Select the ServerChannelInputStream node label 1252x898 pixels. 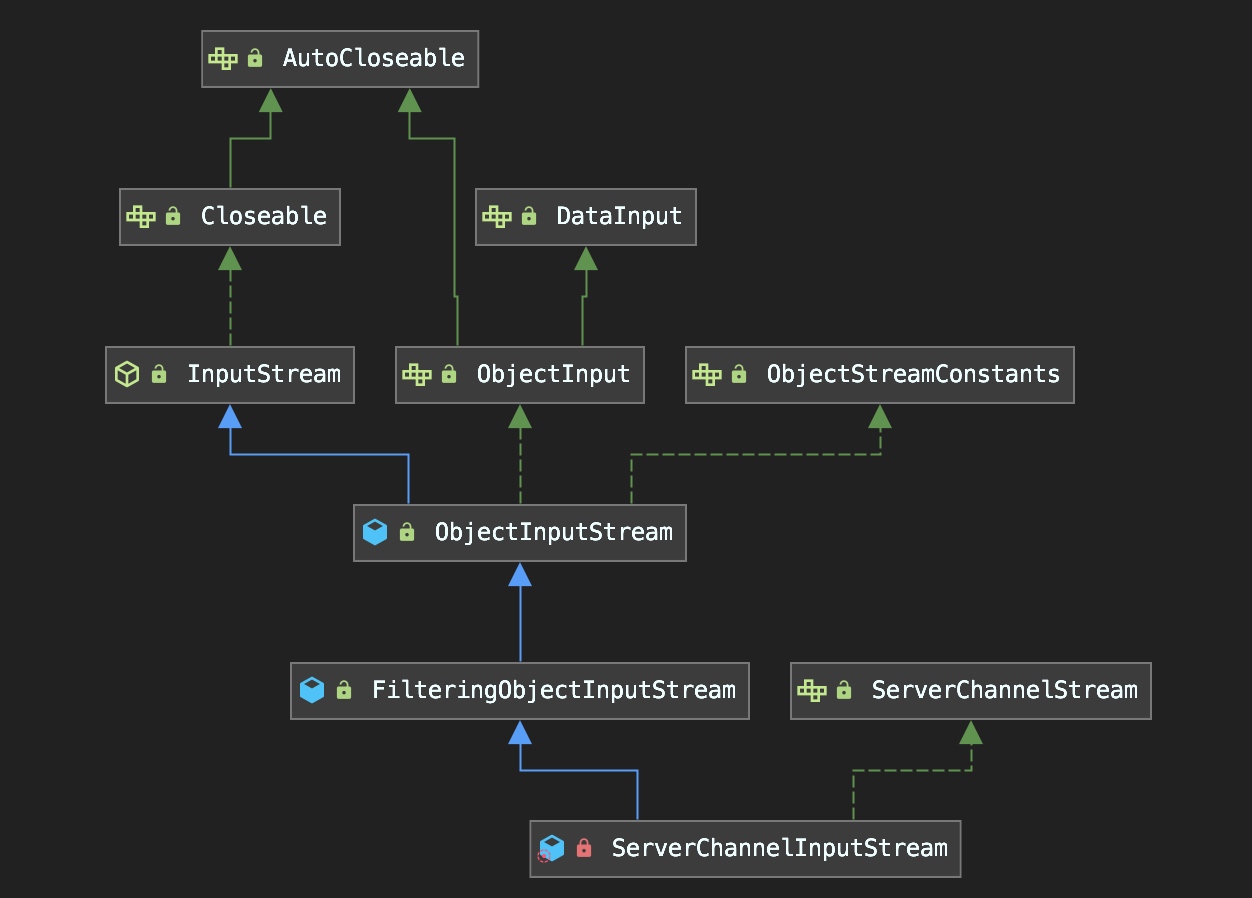(x=780, y=848)
